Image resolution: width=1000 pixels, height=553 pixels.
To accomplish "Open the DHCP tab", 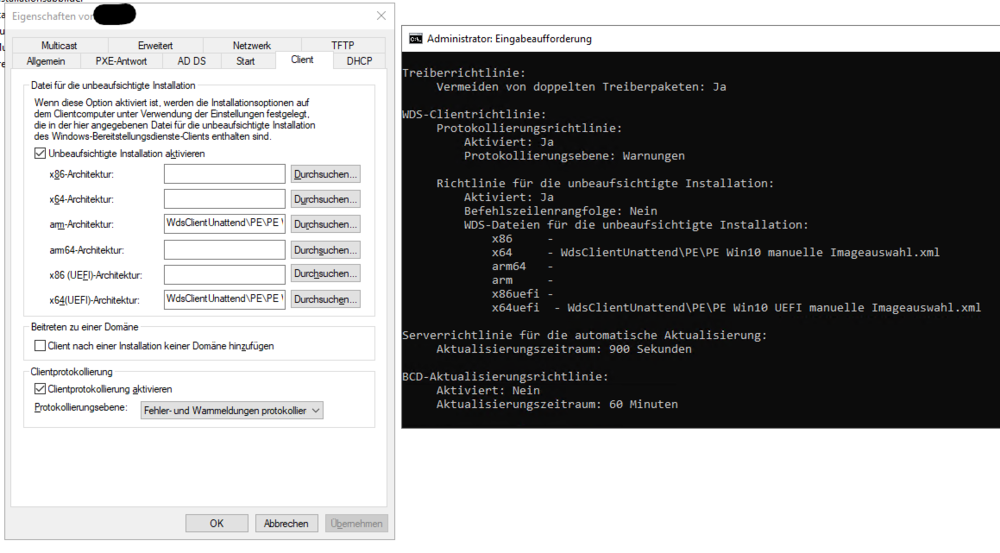I will click(359, 61).
